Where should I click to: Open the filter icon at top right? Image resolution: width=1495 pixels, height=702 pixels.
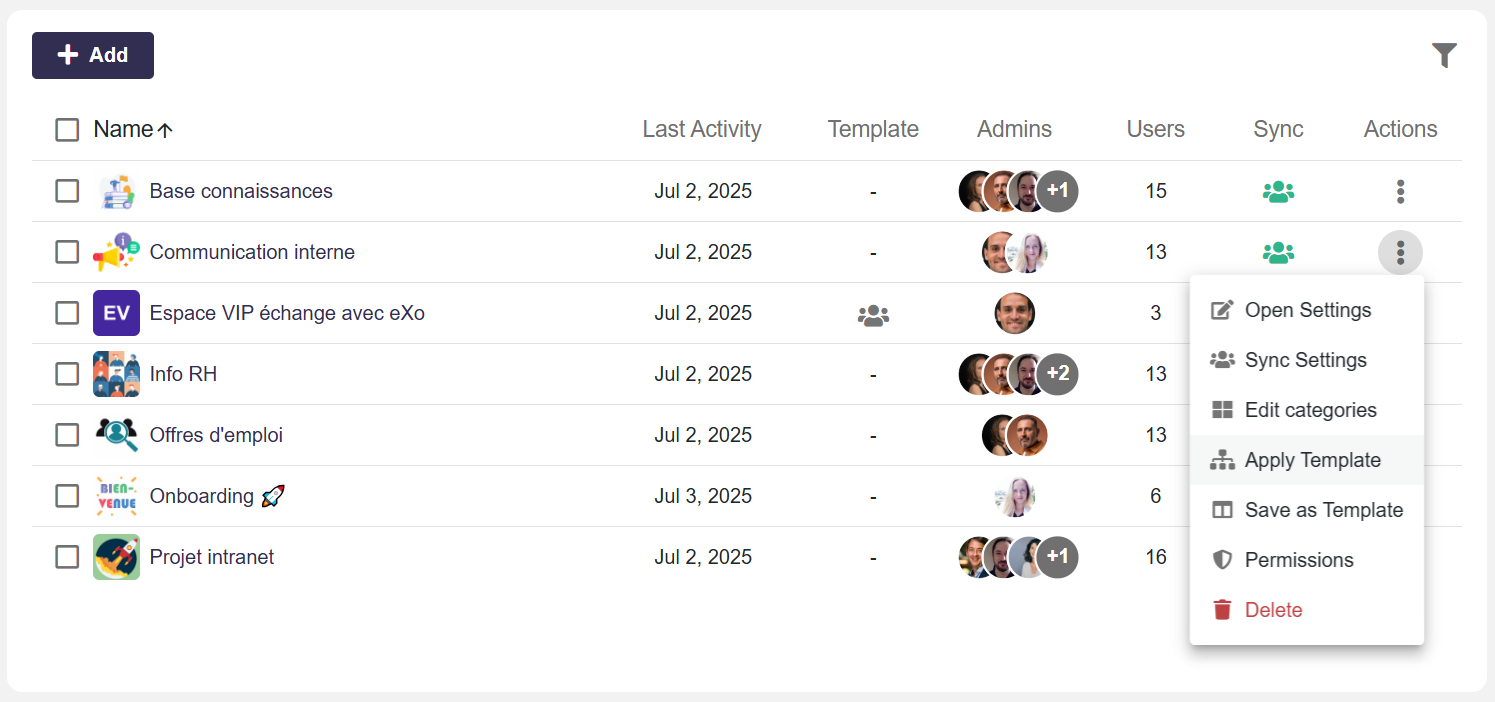(1444, 56)
